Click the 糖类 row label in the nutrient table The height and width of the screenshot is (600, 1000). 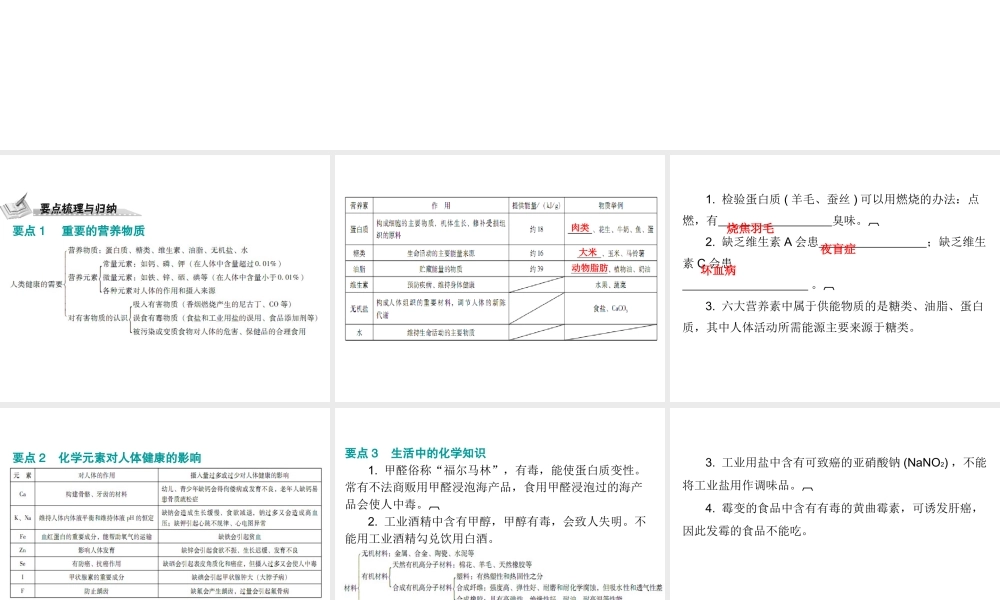(359, 253)
